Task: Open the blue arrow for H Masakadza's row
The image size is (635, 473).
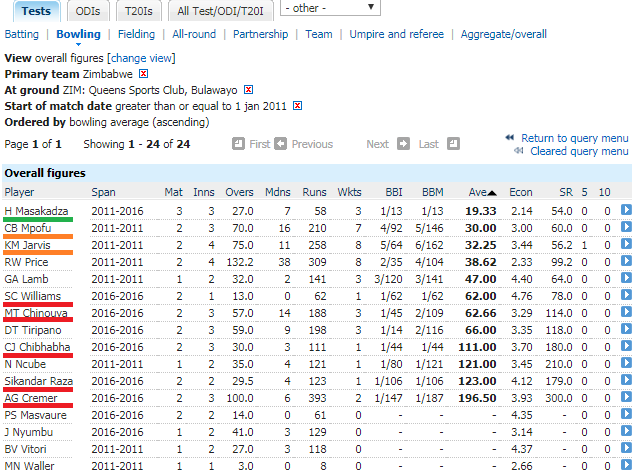Action: coord(625,211)
